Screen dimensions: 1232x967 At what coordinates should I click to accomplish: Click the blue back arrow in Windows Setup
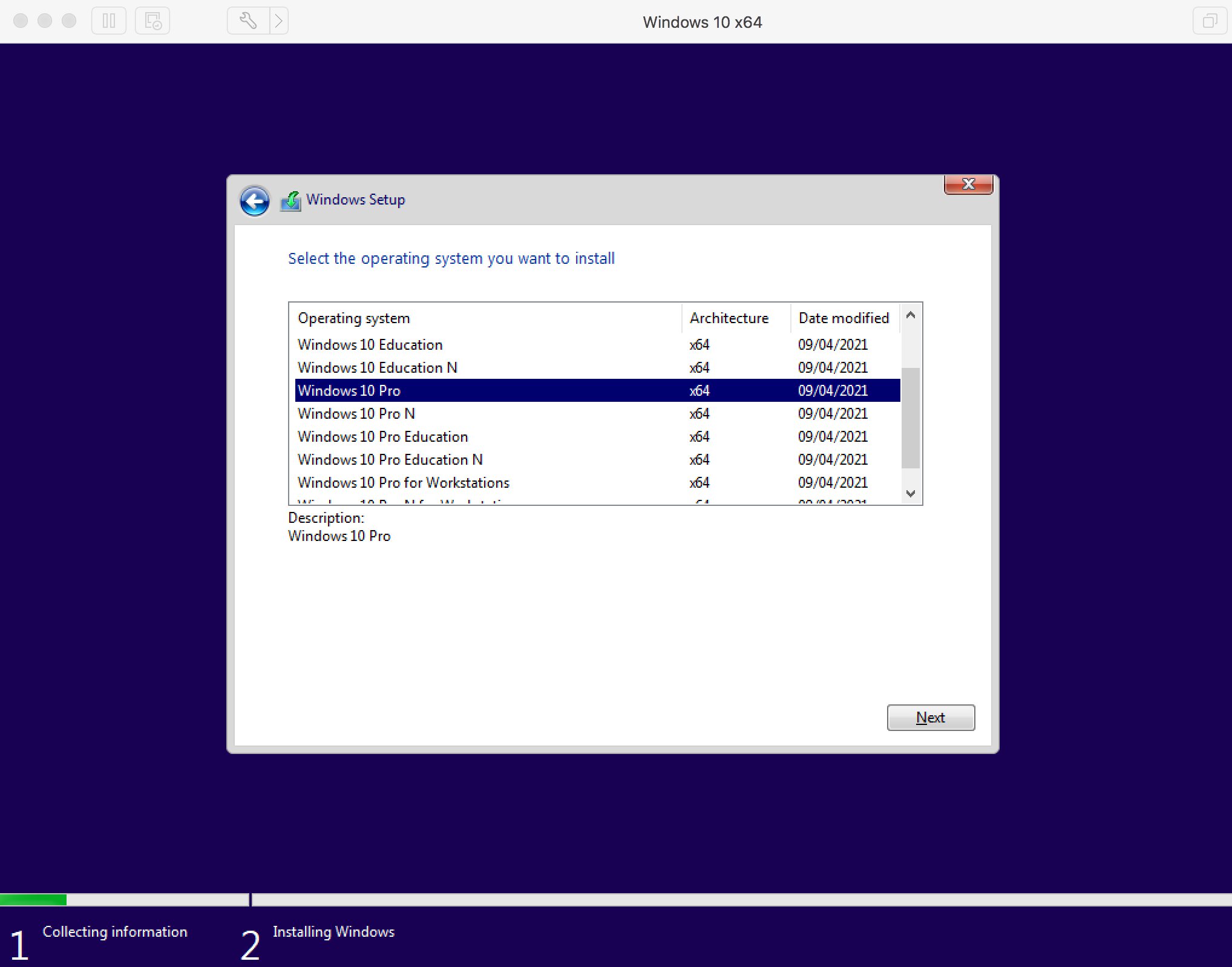(x=254, y=201)
